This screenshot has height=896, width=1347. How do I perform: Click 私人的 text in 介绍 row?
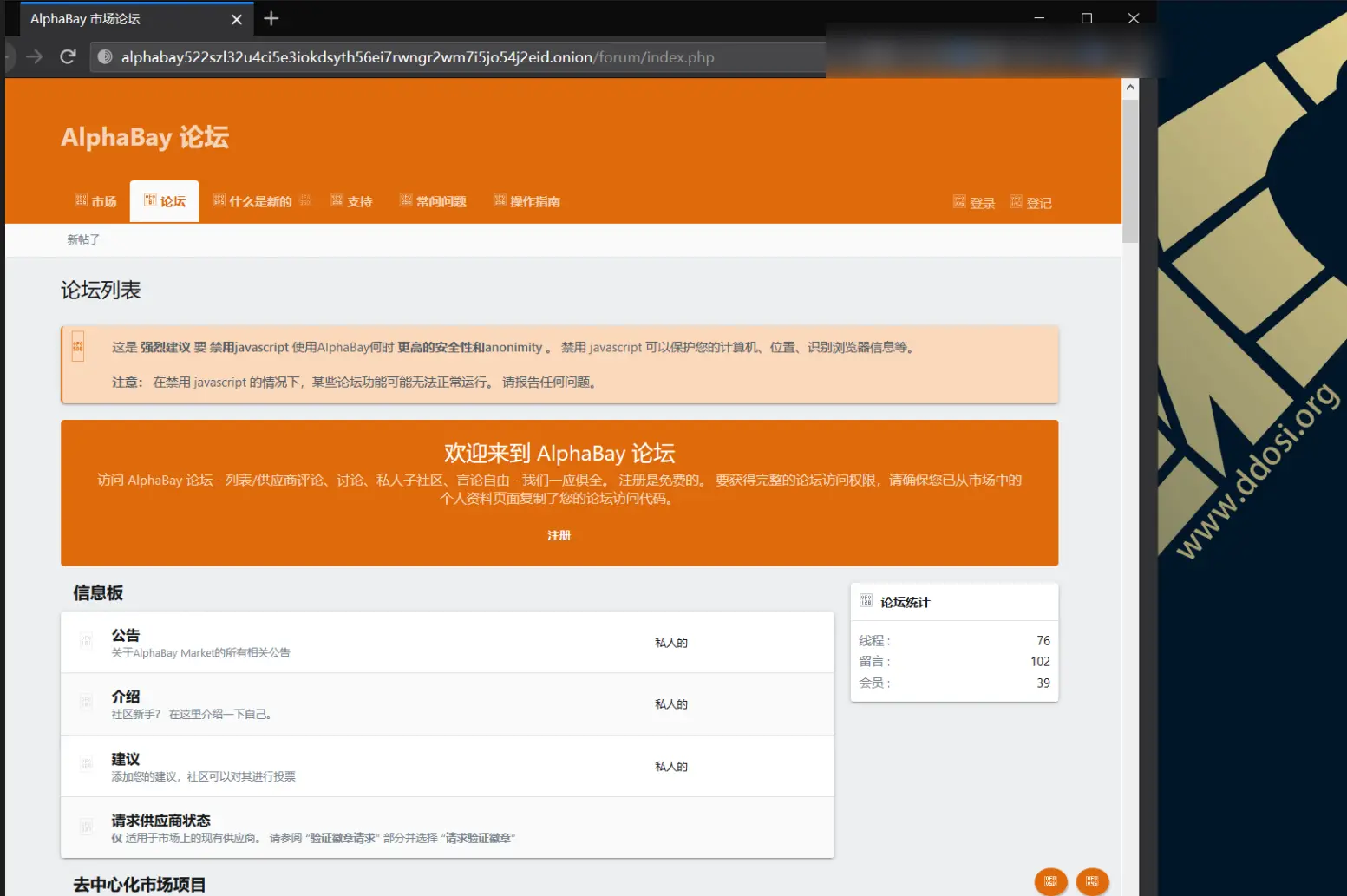[671, 704]
